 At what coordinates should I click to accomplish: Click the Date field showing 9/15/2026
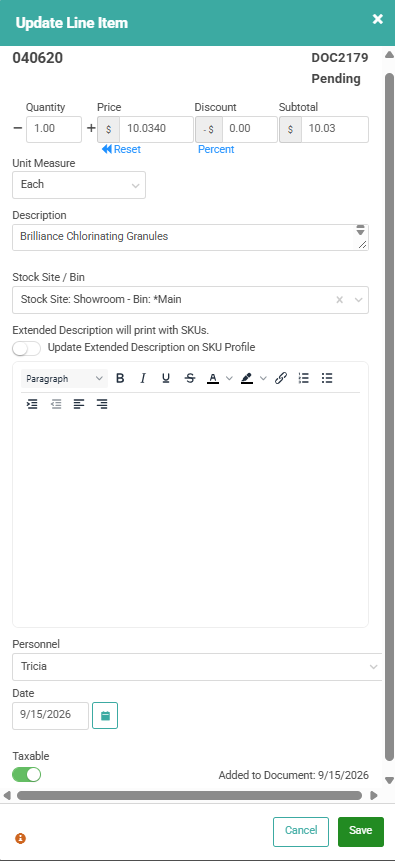(51, 716)
